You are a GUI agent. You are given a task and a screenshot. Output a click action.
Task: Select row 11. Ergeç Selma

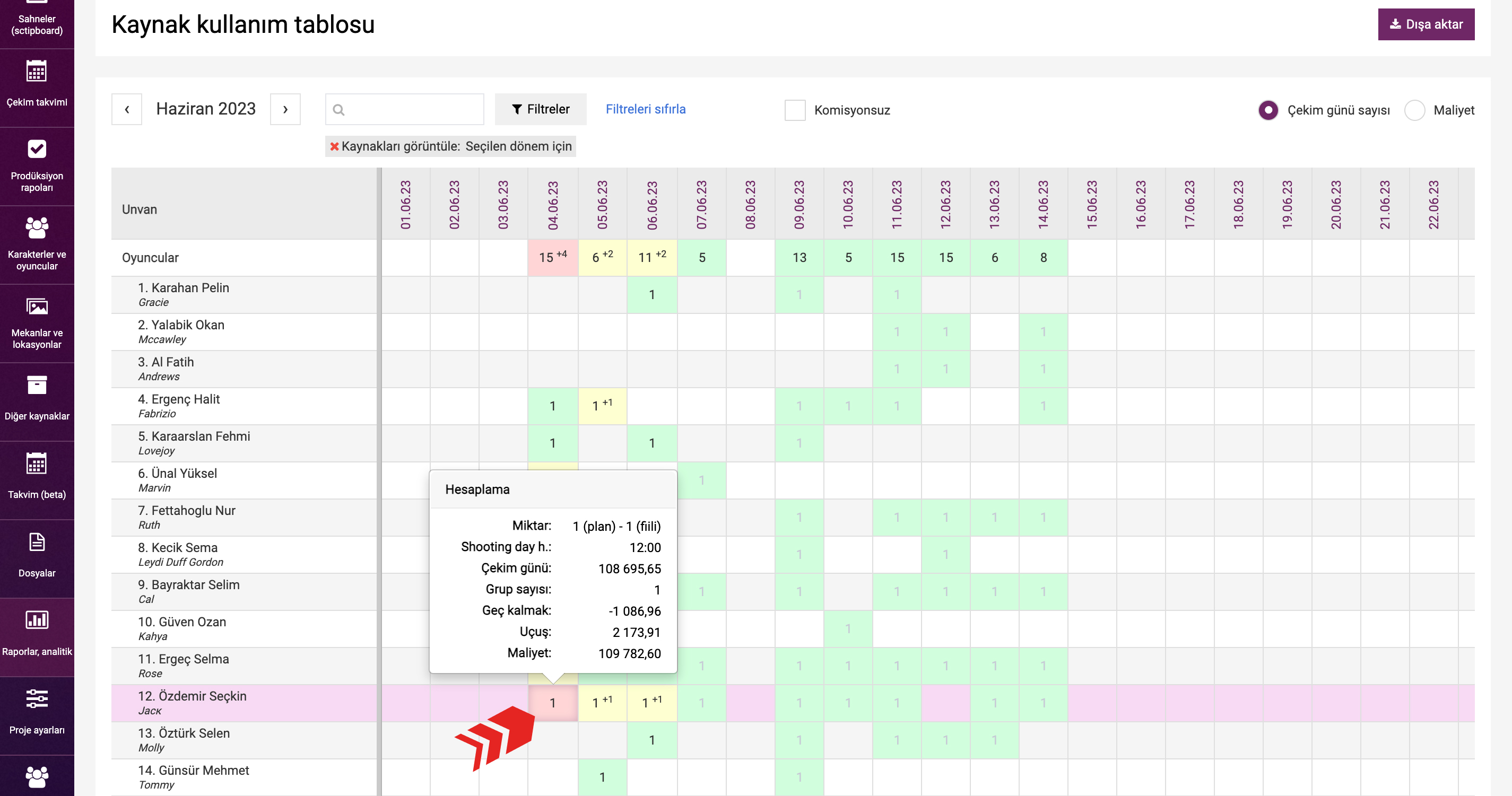[244, 666]
